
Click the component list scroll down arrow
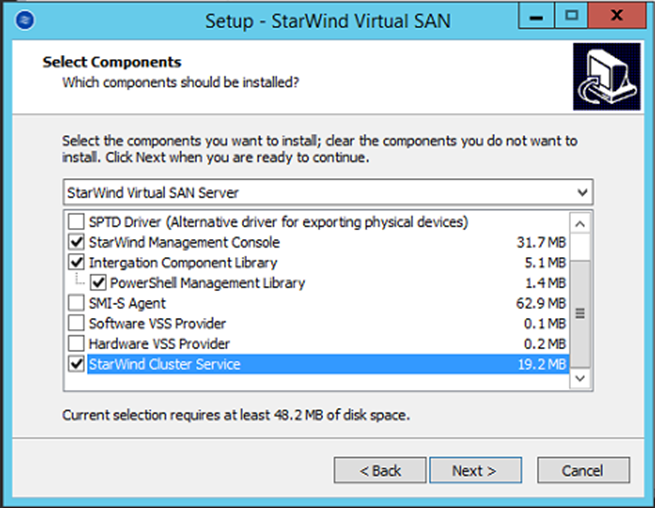580,378
